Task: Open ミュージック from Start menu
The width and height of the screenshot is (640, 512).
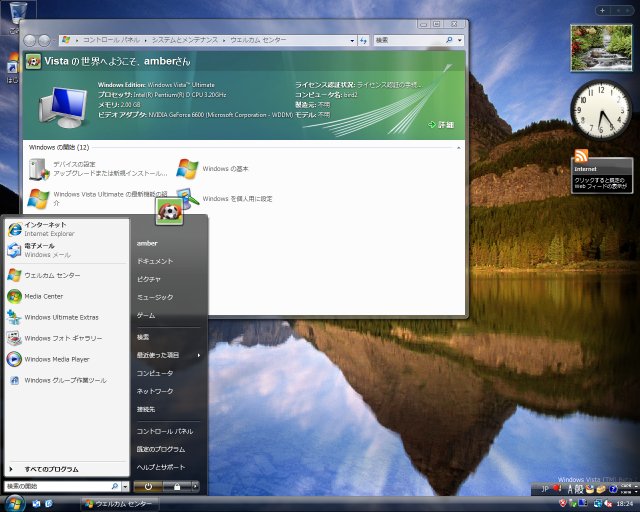Action: [155, 297]
